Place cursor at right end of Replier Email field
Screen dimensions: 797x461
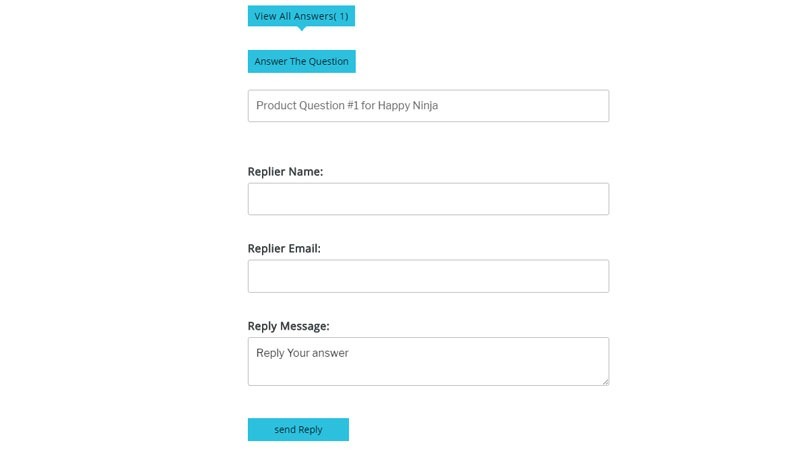tap(602, 276)
